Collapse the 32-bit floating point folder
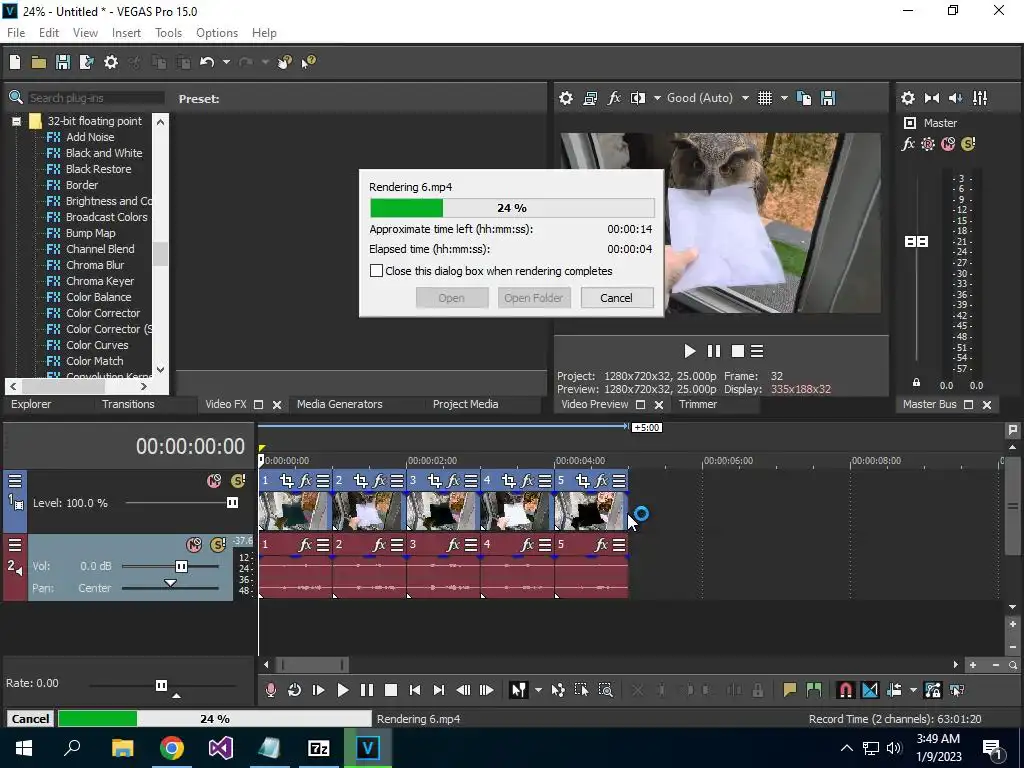This screenshot has height=768, width=1024. click(16, 121)
